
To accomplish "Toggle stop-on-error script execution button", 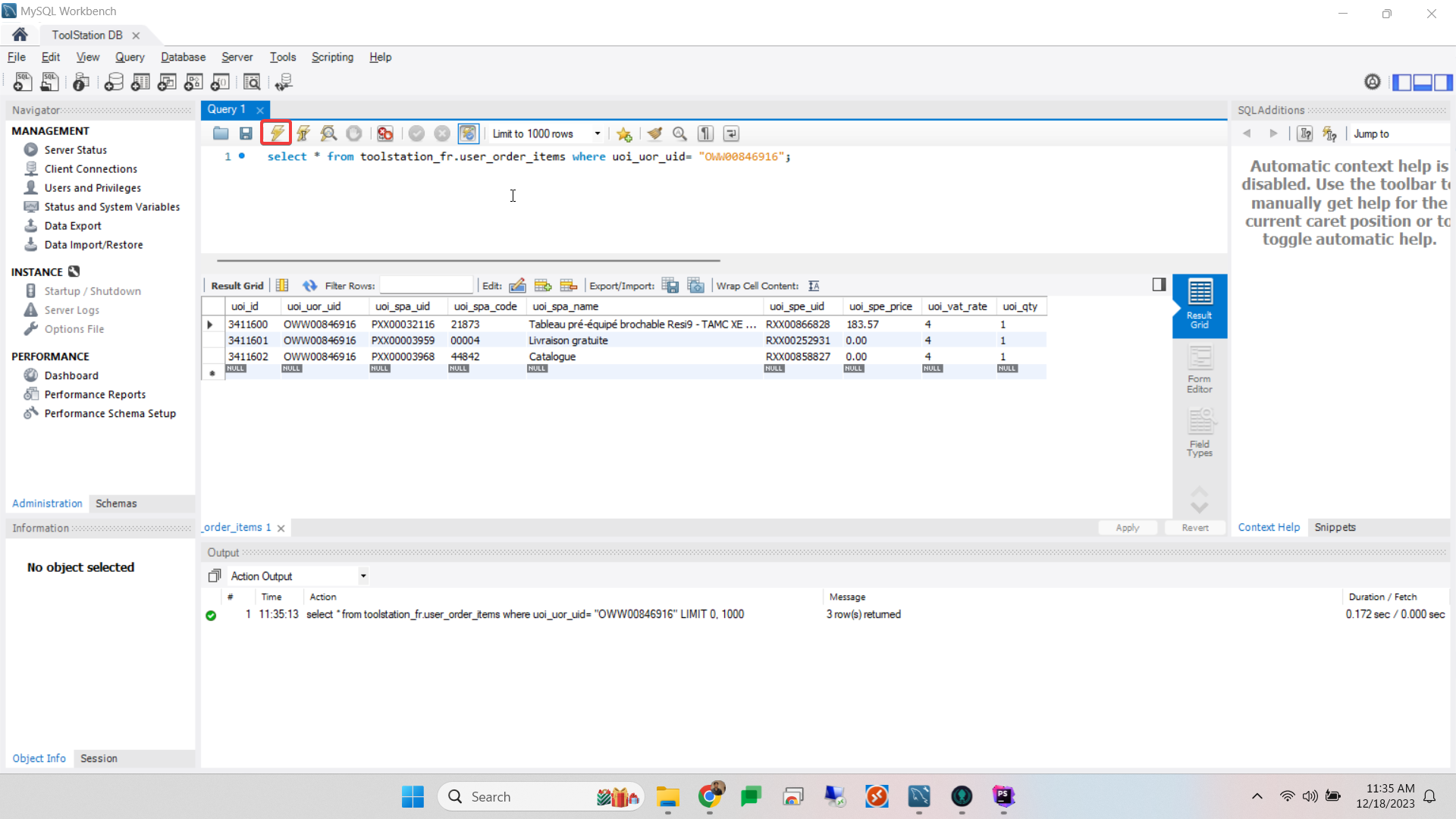I will (x=385, y=133).
